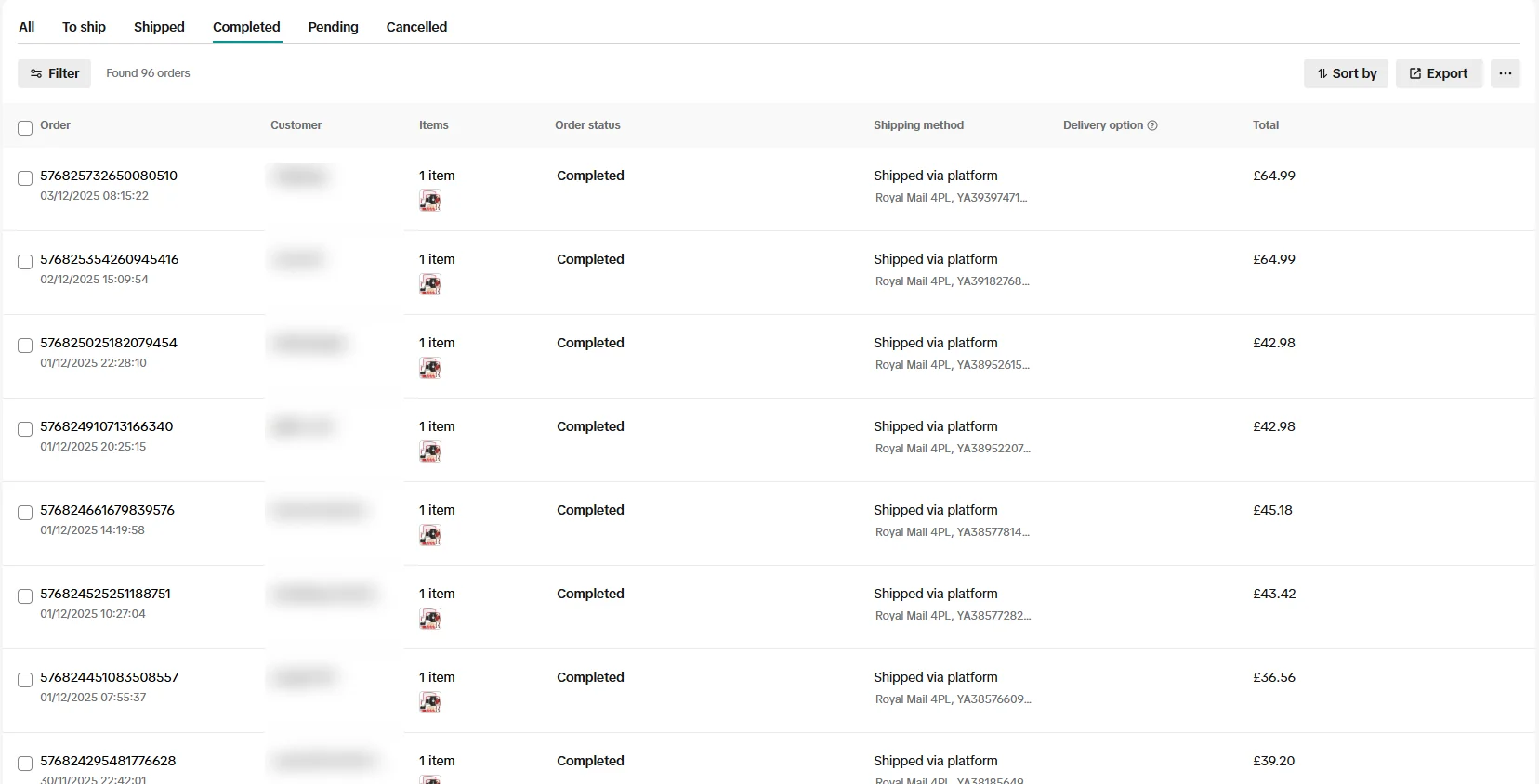Open the Filter panel
Image resolution: width=1539 pixels, height=784 pixels.
click(54, 73)
